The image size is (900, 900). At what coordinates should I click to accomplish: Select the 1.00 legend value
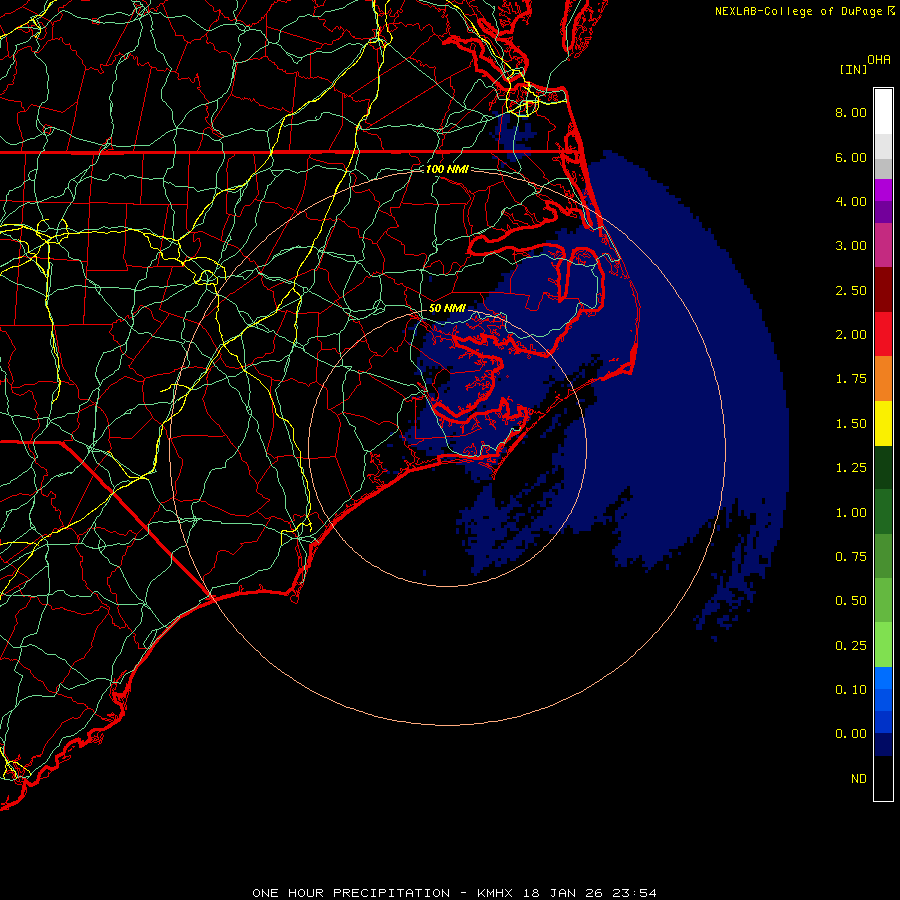tap(851, 513)
